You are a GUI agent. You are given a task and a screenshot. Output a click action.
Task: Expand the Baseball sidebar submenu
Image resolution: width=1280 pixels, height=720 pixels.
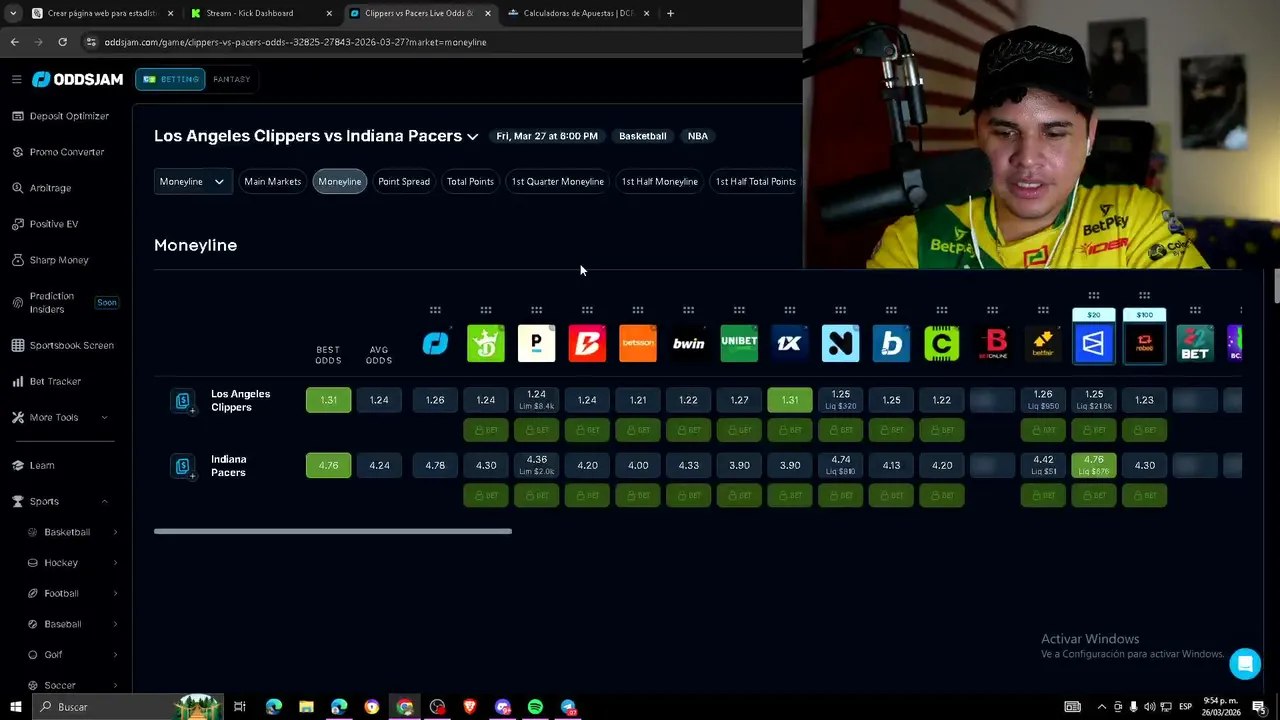(115, 624)
